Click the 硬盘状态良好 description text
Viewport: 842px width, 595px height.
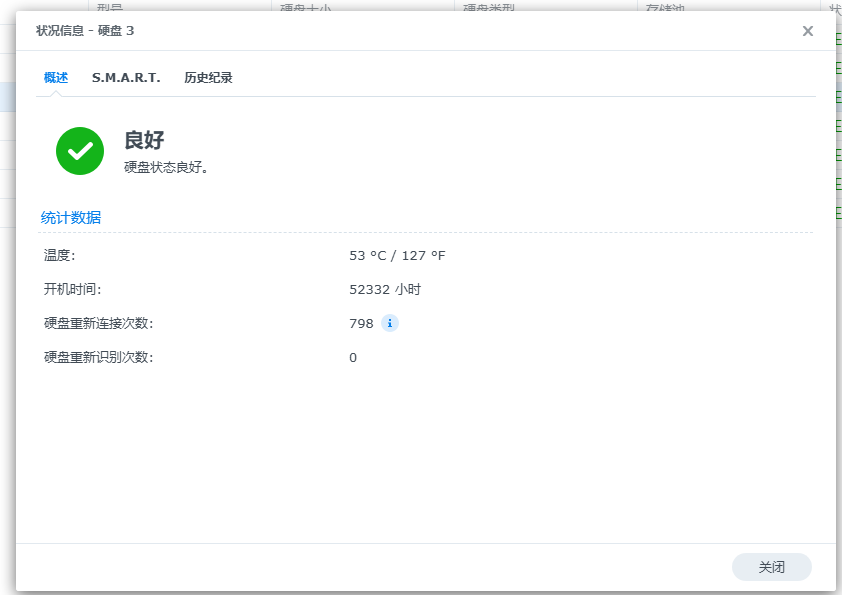pyautogui.click(x=166, y=168)
